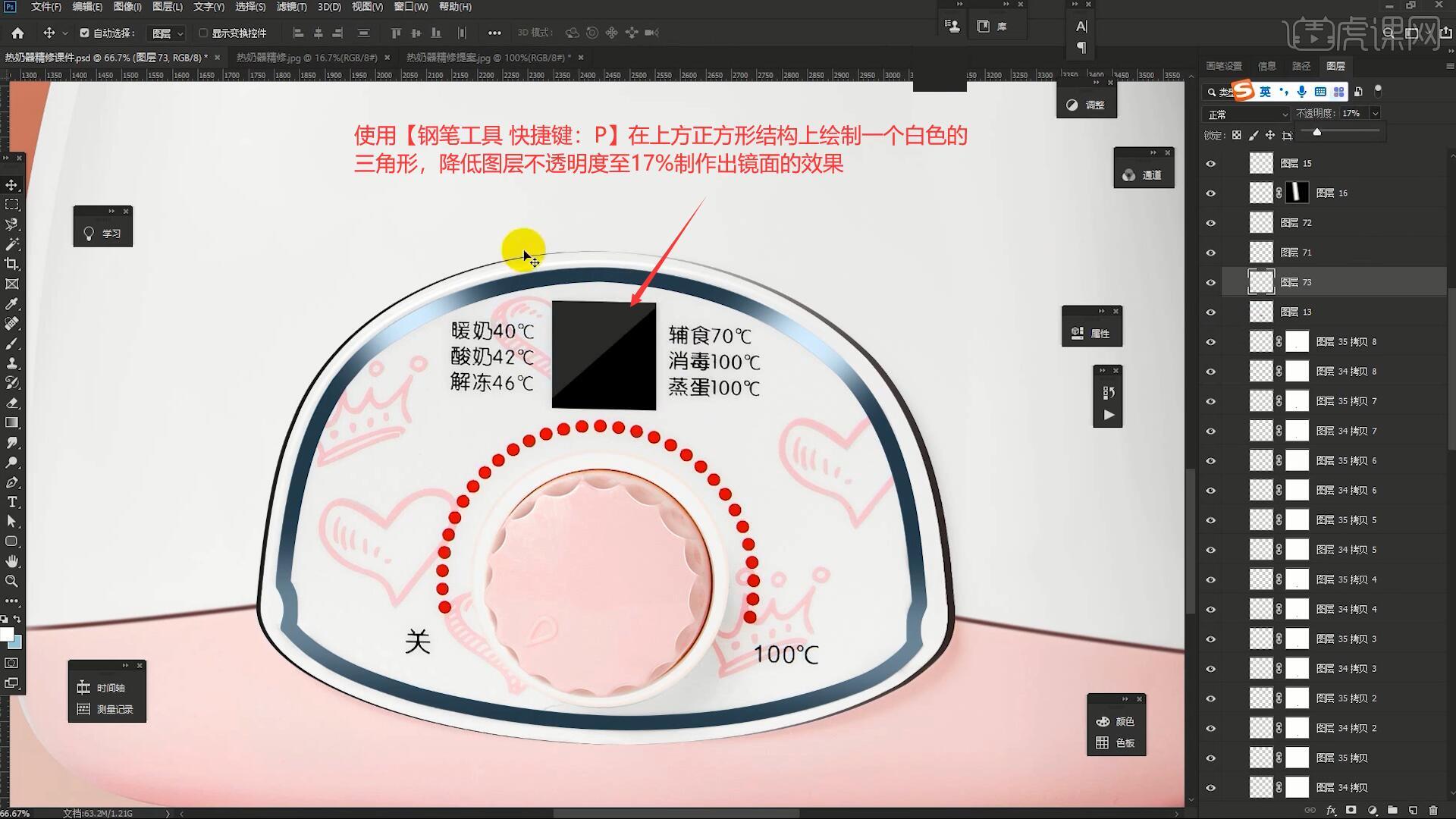The image size is (1456, 819).
Task: Open the 时间轴 panel button
Action: 107,688
